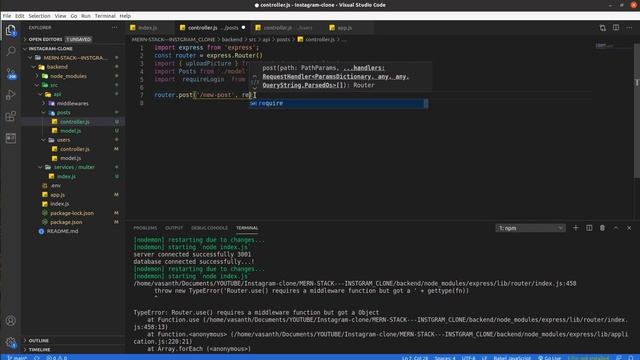Kill the terminal with trash icon
Viewport: 640px width, 360px height.
[602, 228]
